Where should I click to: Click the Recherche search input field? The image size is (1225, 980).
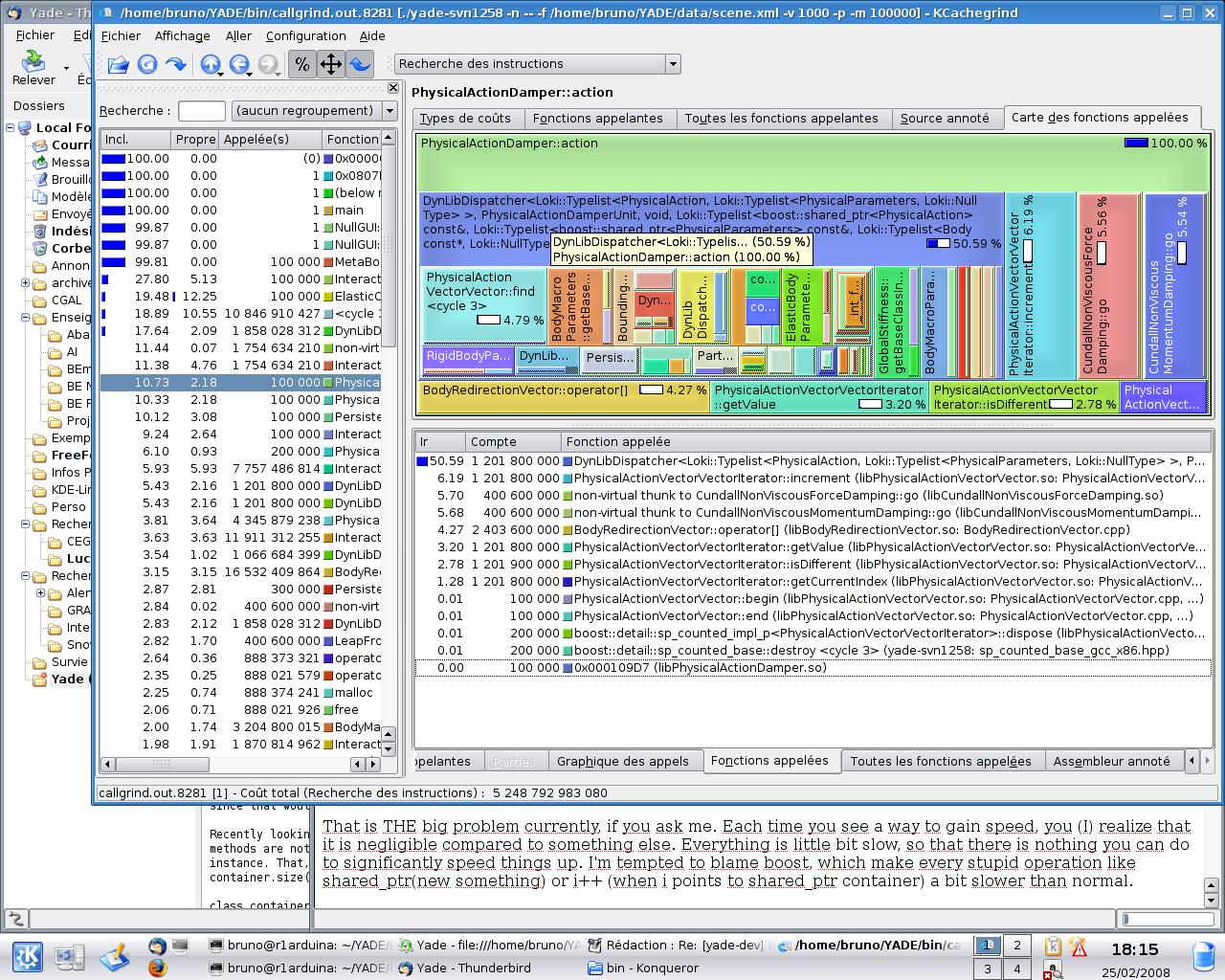(202, 111)
